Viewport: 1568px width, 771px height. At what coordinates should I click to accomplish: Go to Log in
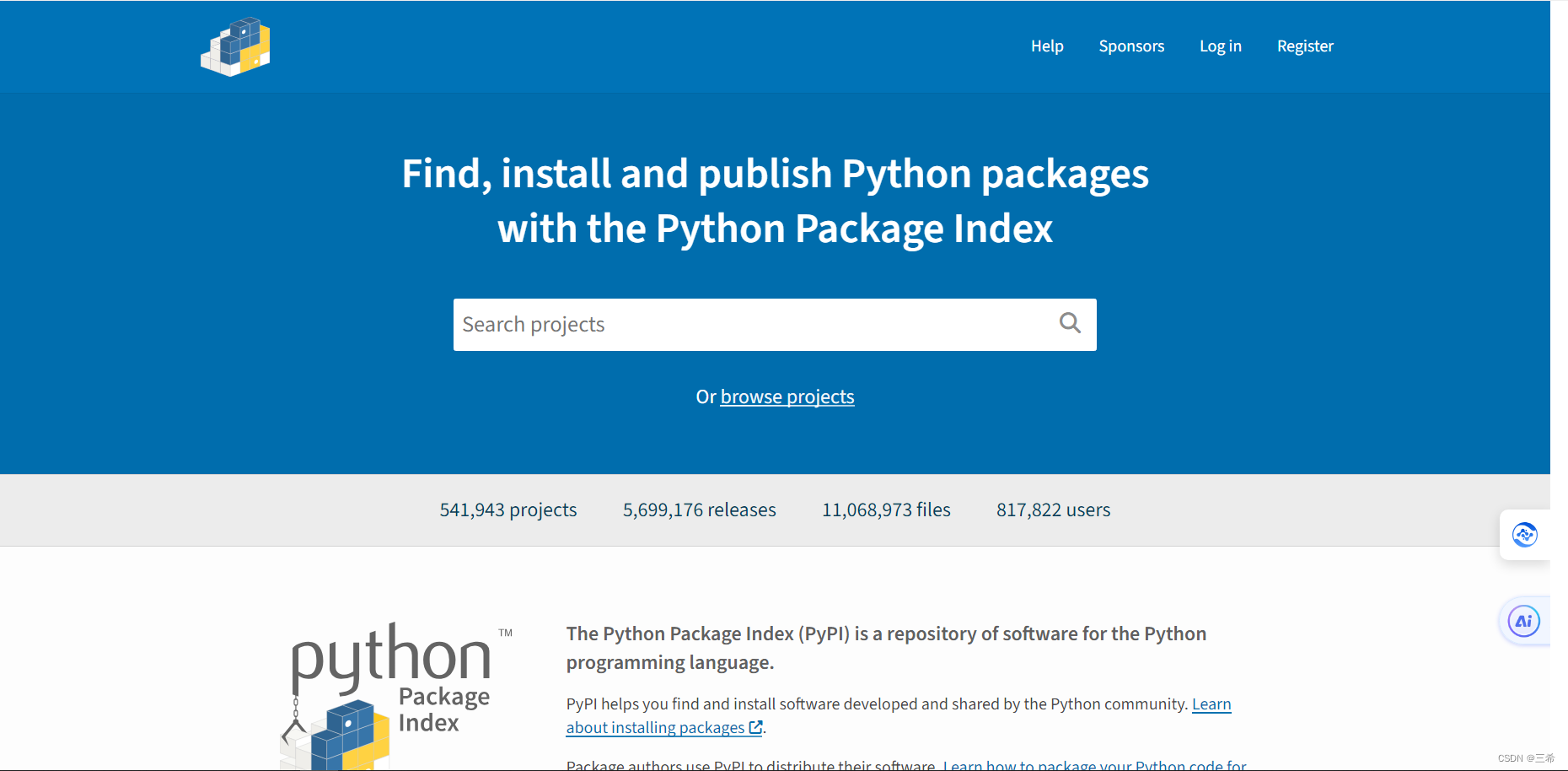click(1221, 46)
